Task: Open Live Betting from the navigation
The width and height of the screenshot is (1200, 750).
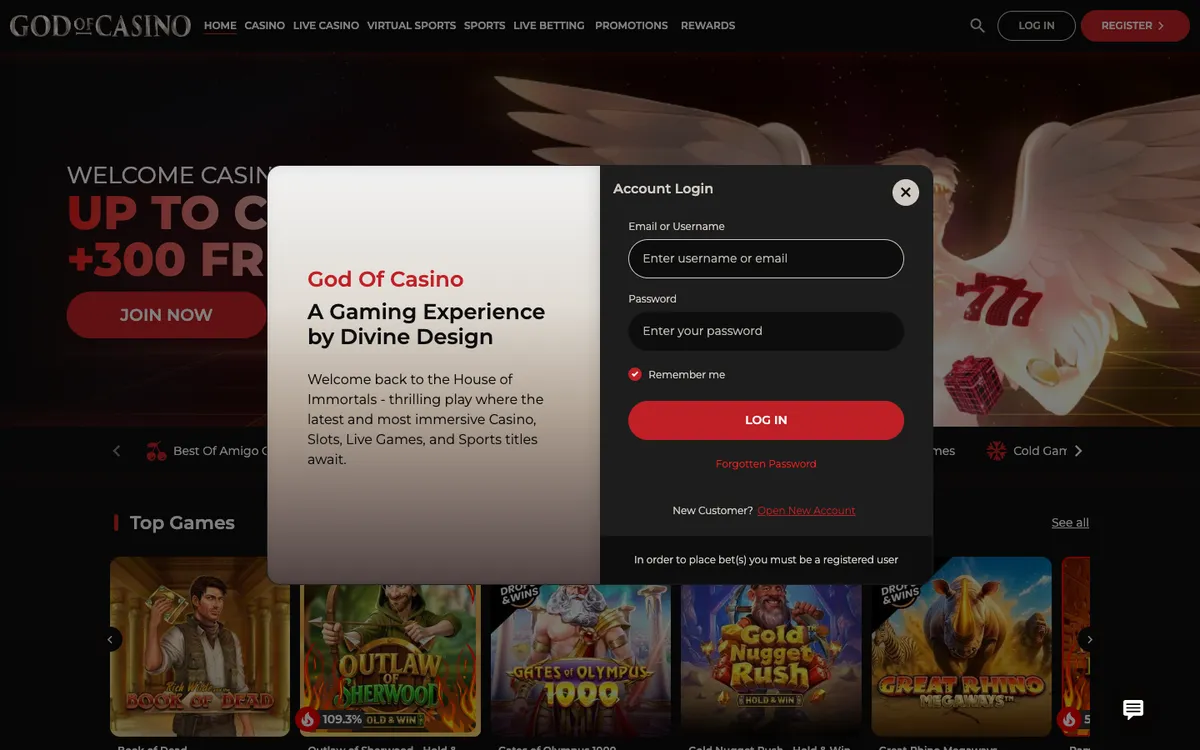Action: point(549,25)
